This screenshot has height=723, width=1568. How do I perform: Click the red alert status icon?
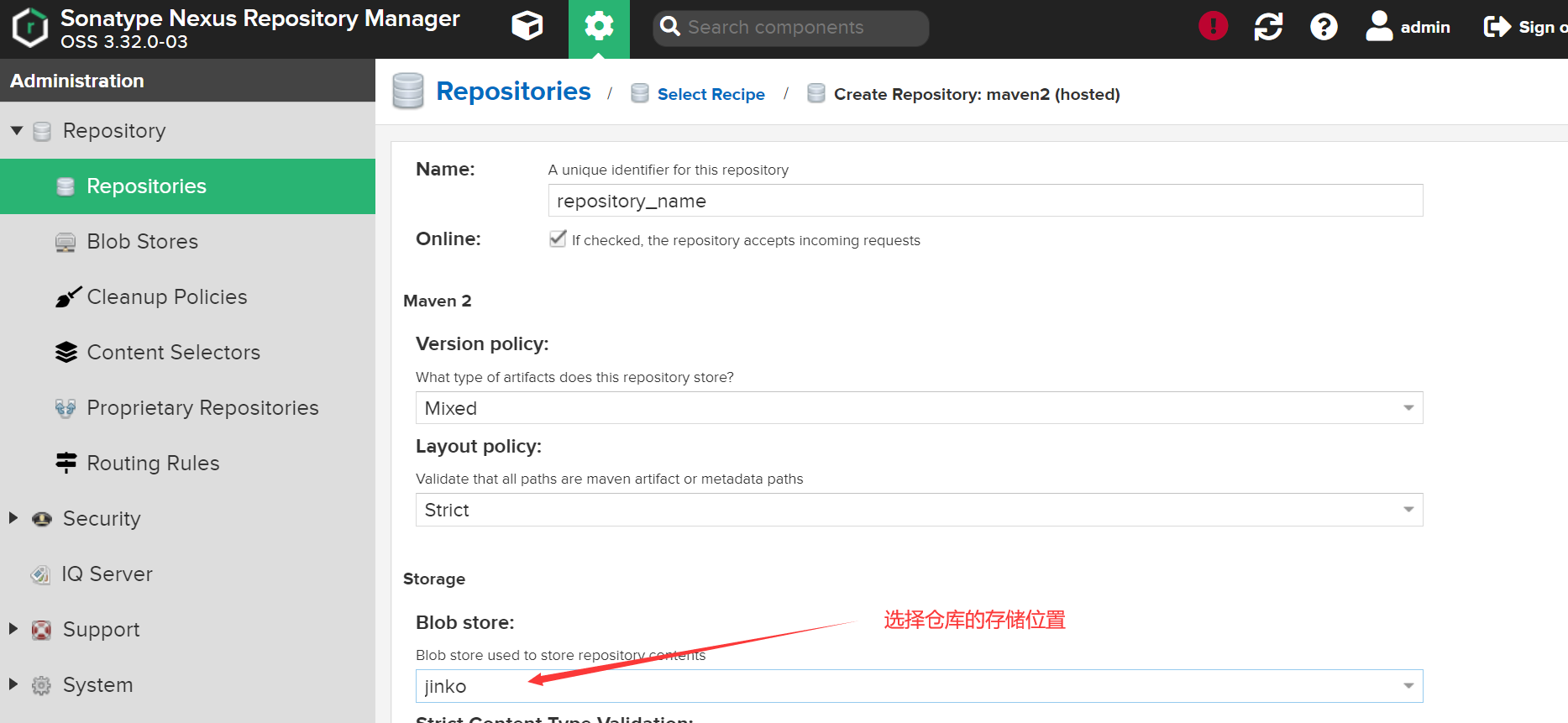(x=1213, y=26)
